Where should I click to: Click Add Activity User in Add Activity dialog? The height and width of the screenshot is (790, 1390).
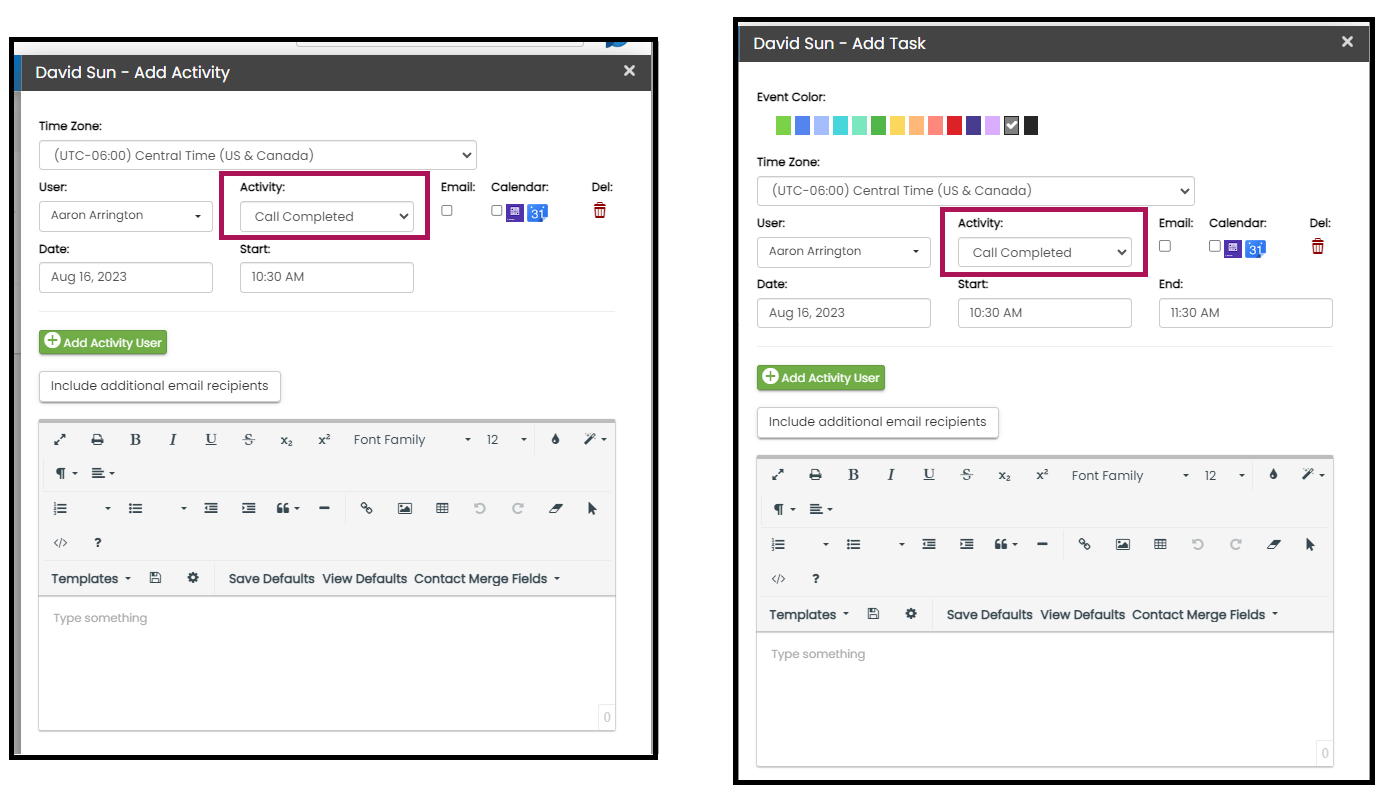(x=103, y=342)
